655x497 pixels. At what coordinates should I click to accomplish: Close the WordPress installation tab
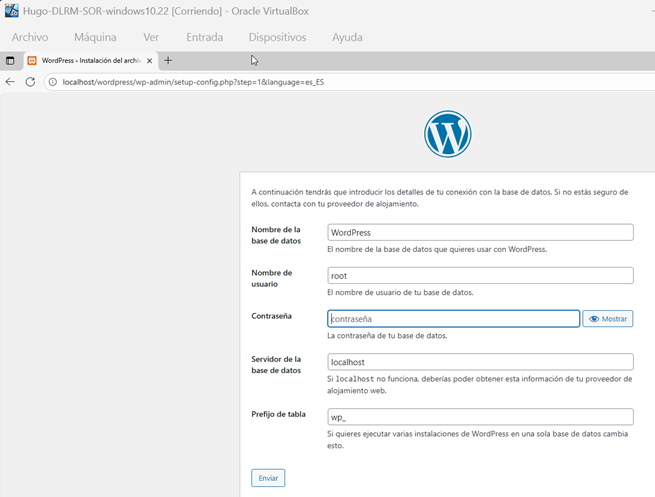[x=150, y=61]
